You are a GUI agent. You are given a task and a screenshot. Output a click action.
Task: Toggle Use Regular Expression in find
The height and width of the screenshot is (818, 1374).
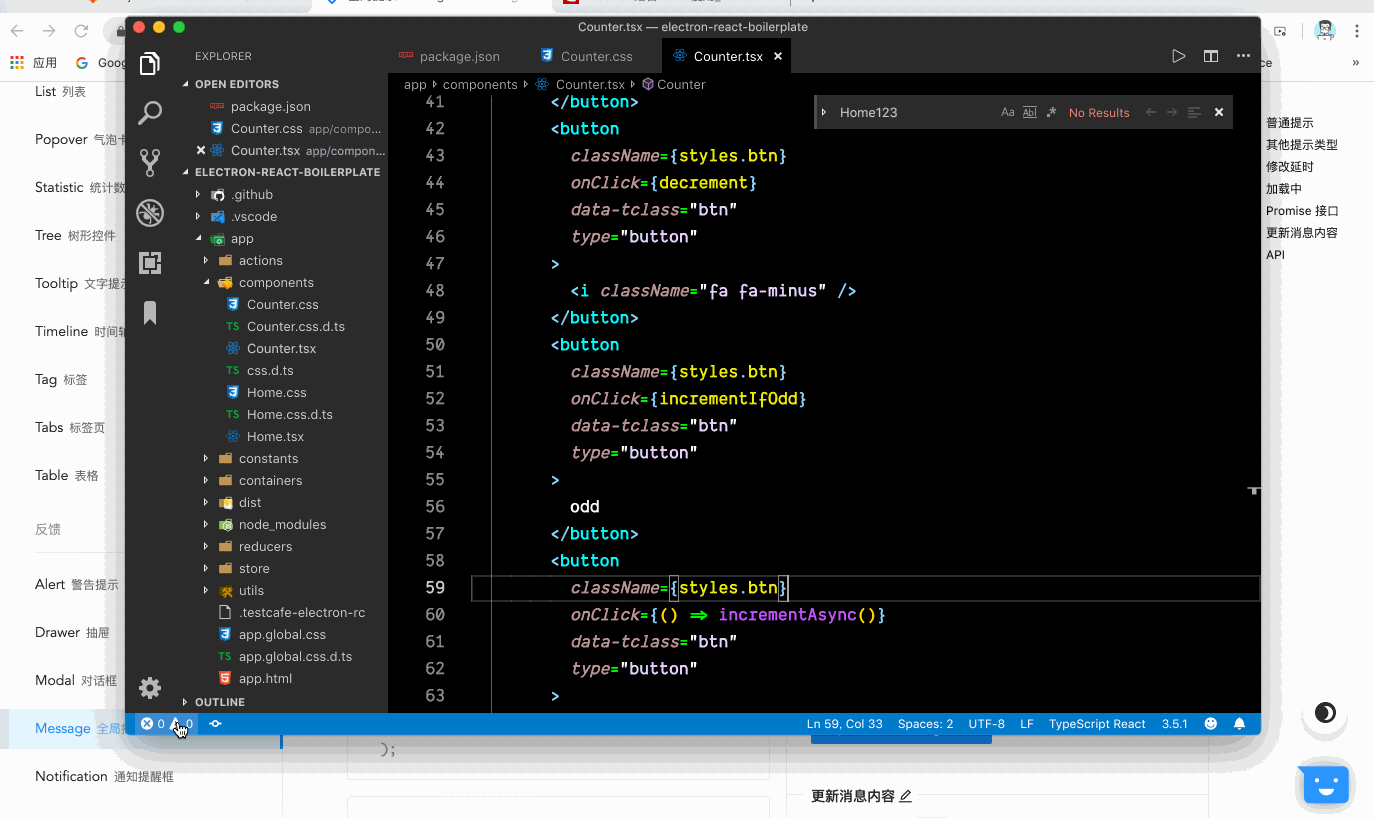pyautogui.click(x=1051, y=113)
